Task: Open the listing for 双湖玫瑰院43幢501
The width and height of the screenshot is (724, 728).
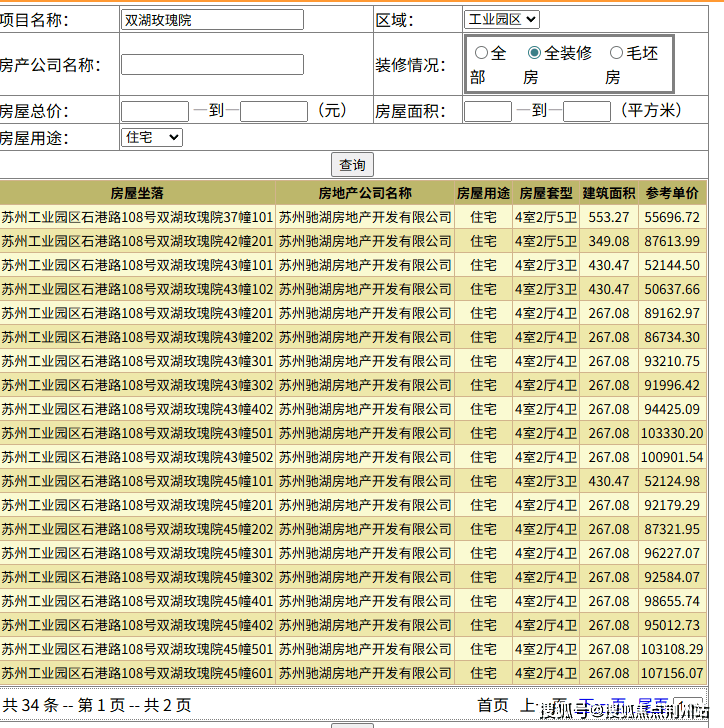Action: coord(137,433)
